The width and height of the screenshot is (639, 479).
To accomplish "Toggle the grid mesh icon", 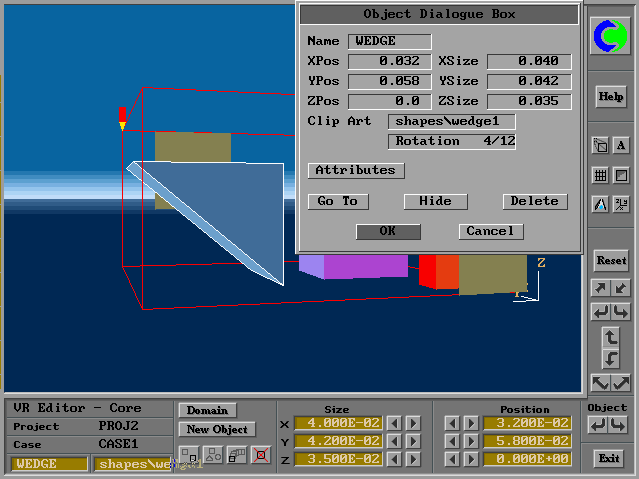I will pyautogui.click(x=600, y=175).
